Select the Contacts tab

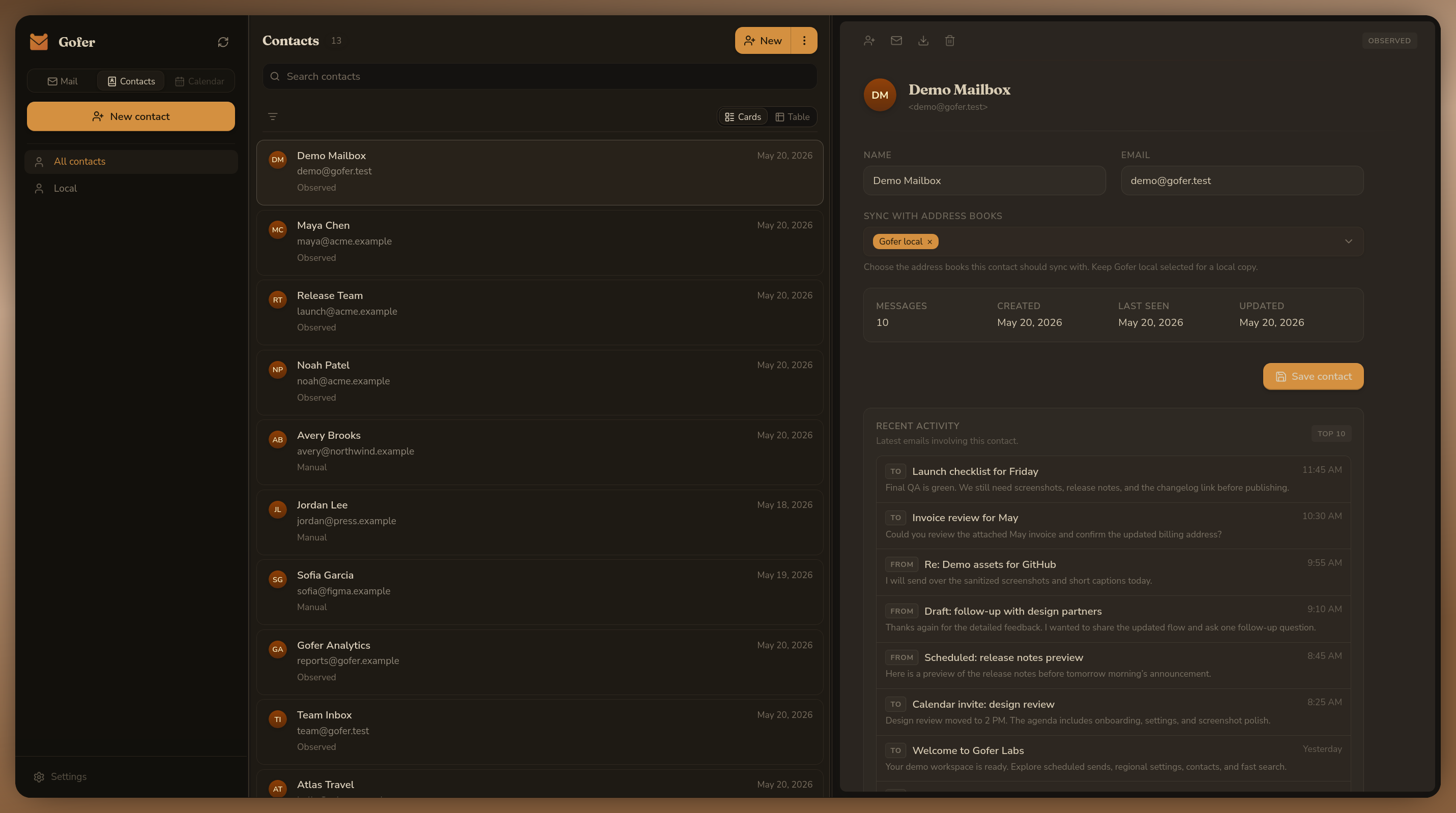[131, 81]
